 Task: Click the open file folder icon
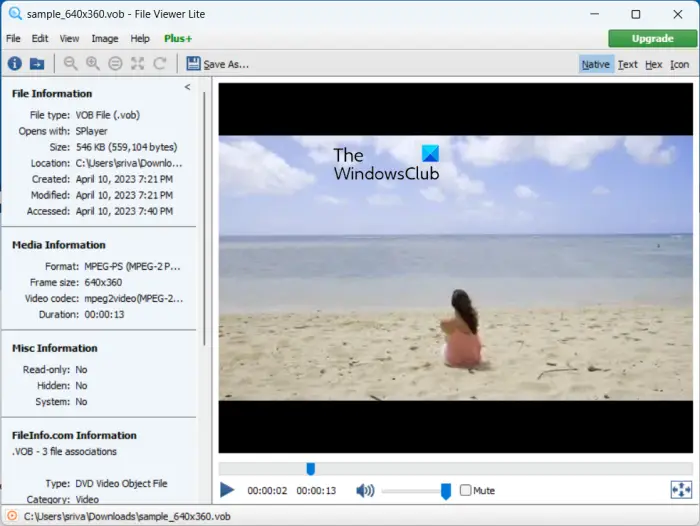click(37, 64)
